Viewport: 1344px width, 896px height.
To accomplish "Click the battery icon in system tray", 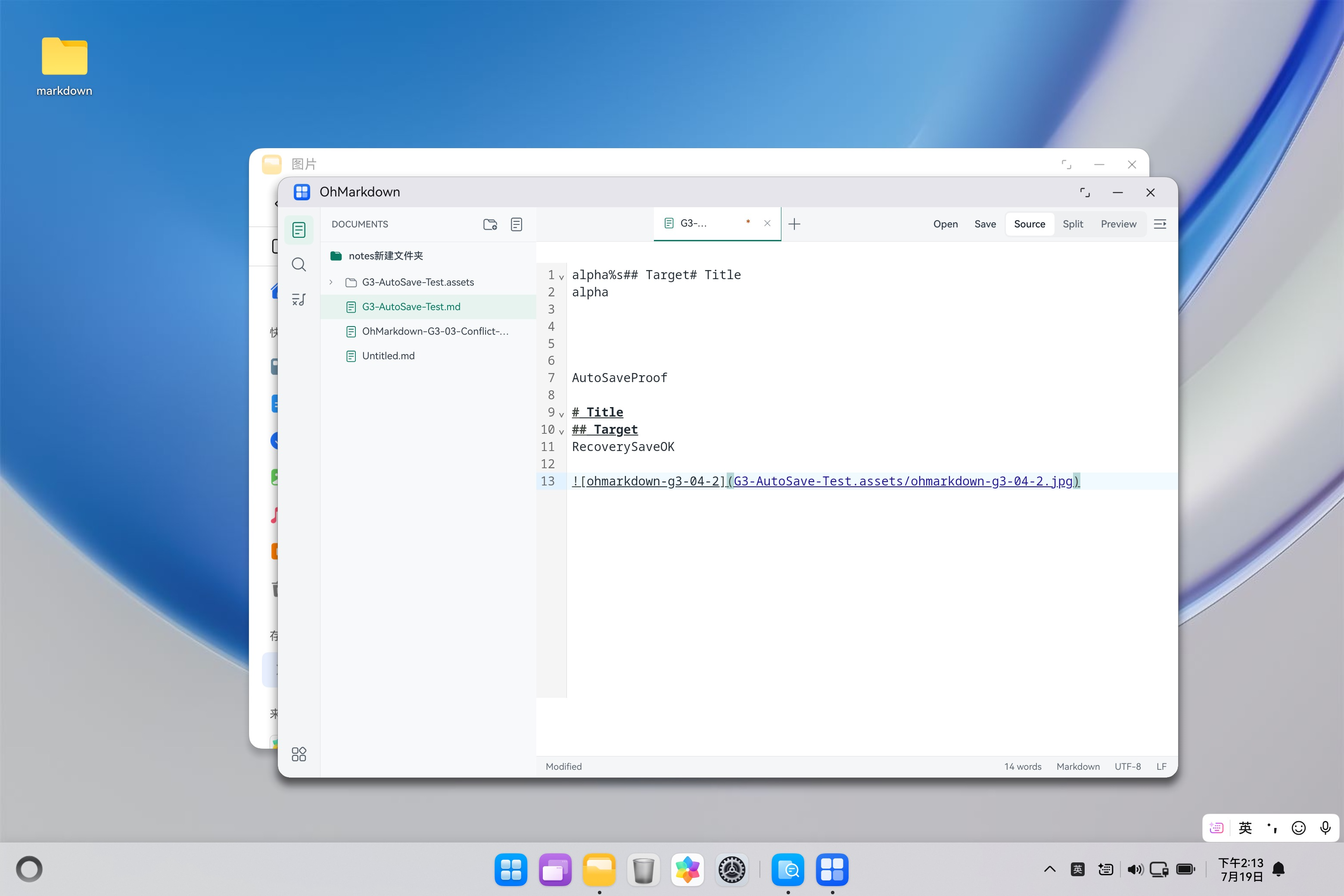I will [1186, 869].
